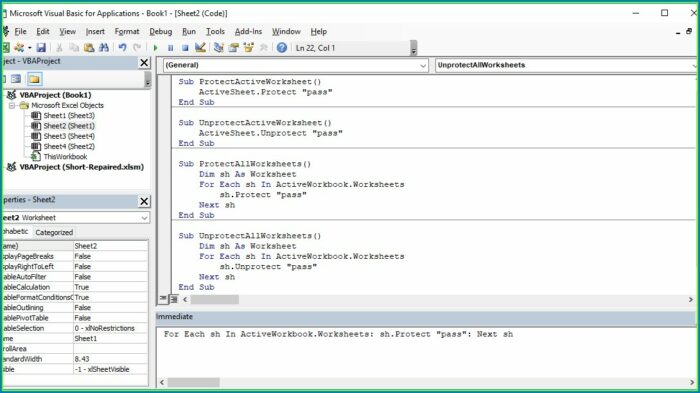700x393 pixels.
Task: Click the View Object icon in Project panel
Action: 16,79
